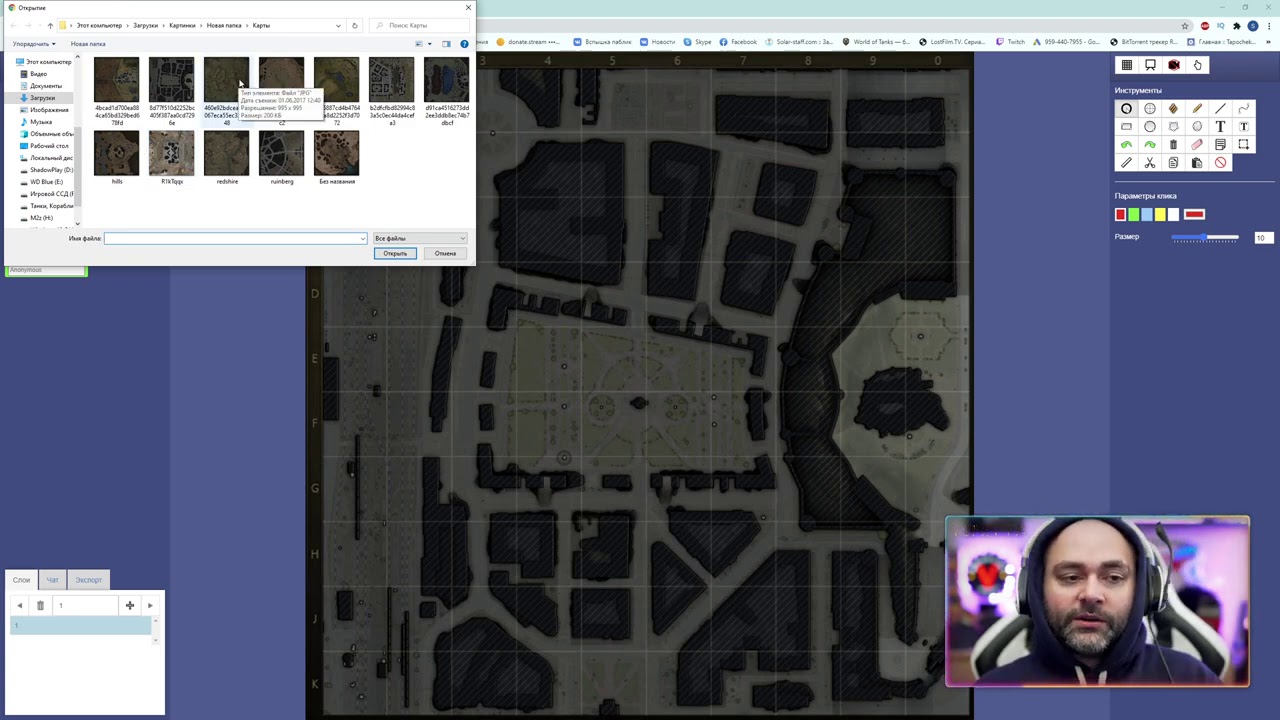1280x720 pixels.
Task: Pick the light blue color swatch
Action: click(1147, 214)
